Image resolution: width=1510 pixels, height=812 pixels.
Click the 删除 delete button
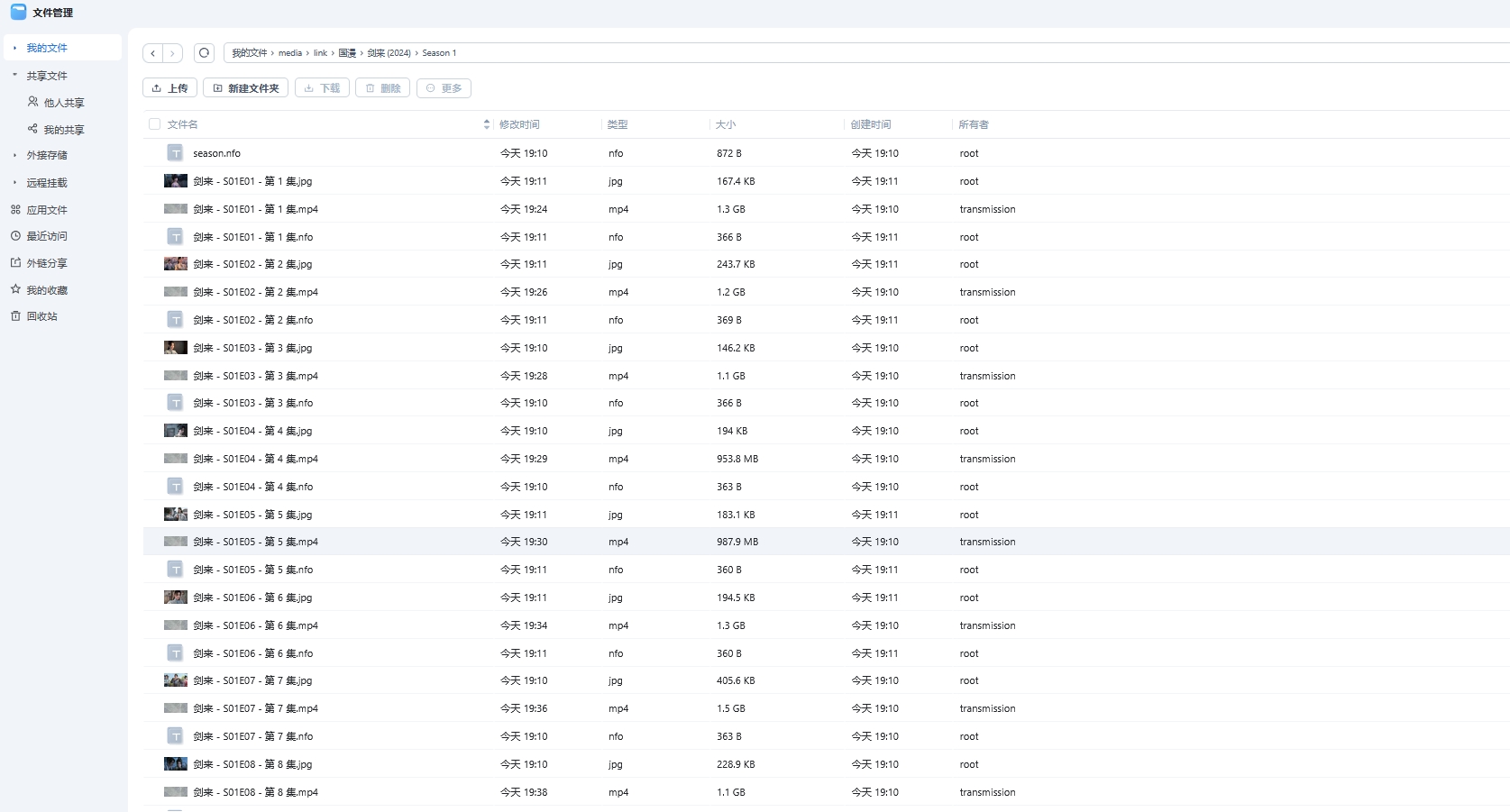tap(383, 88)
